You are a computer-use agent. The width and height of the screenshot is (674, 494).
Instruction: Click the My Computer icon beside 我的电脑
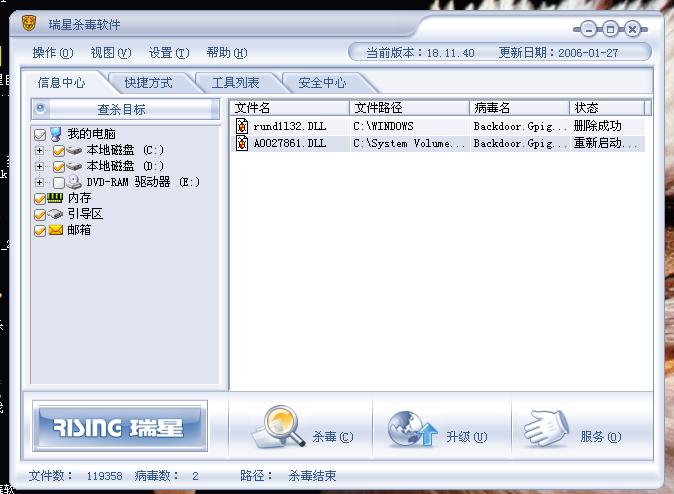pyautogui.click(x=56, y=134)
